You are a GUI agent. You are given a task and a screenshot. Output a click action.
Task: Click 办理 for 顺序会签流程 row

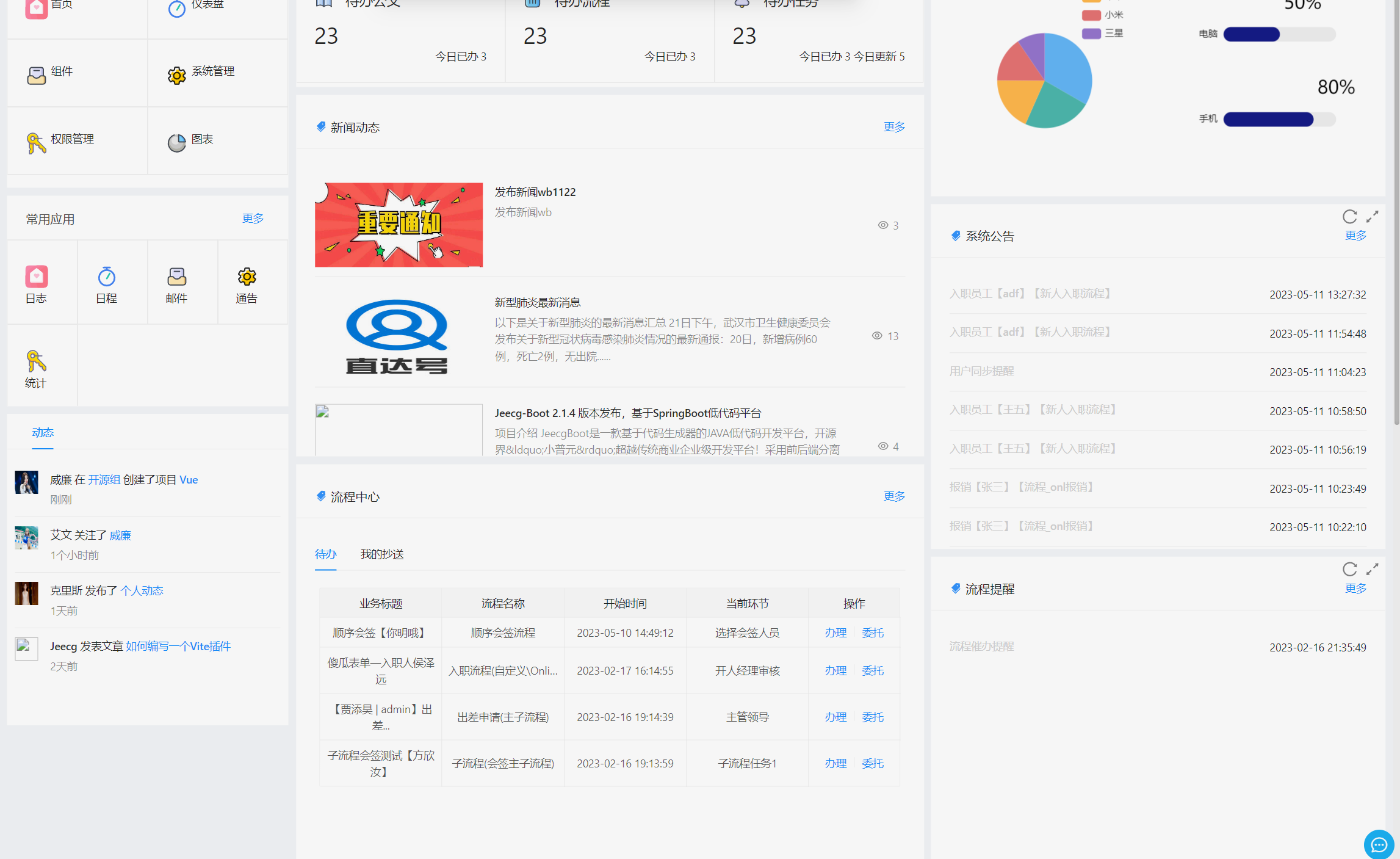pos(835,632)
